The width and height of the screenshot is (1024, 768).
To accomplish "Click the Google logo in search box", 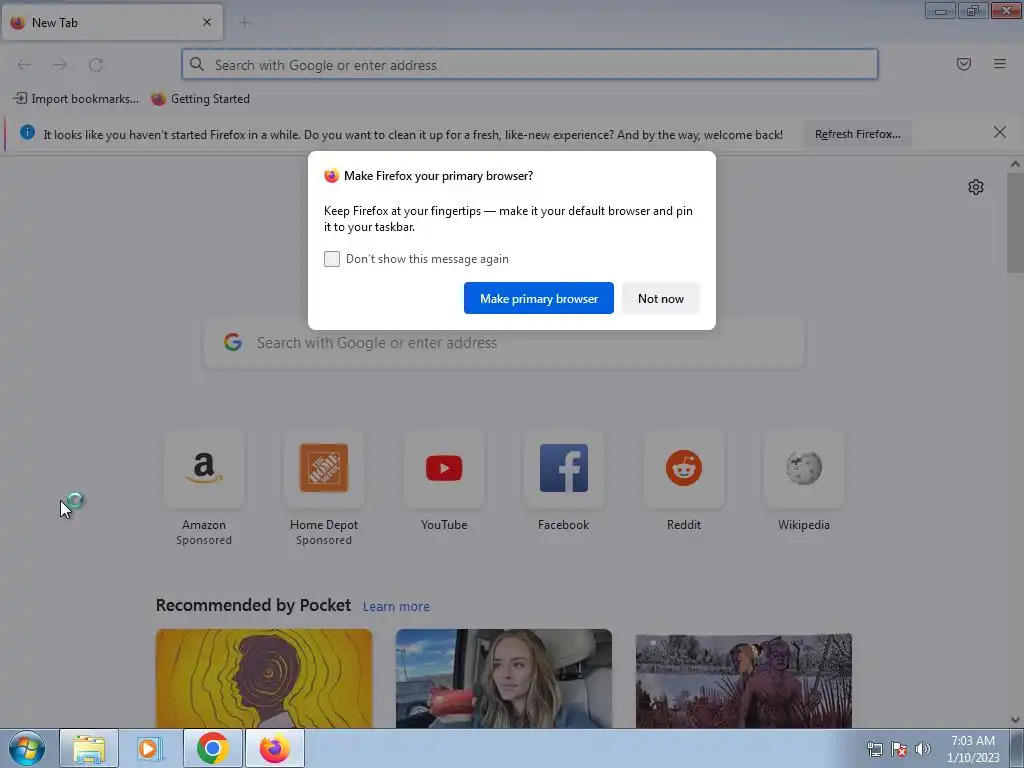I will 233,342.
